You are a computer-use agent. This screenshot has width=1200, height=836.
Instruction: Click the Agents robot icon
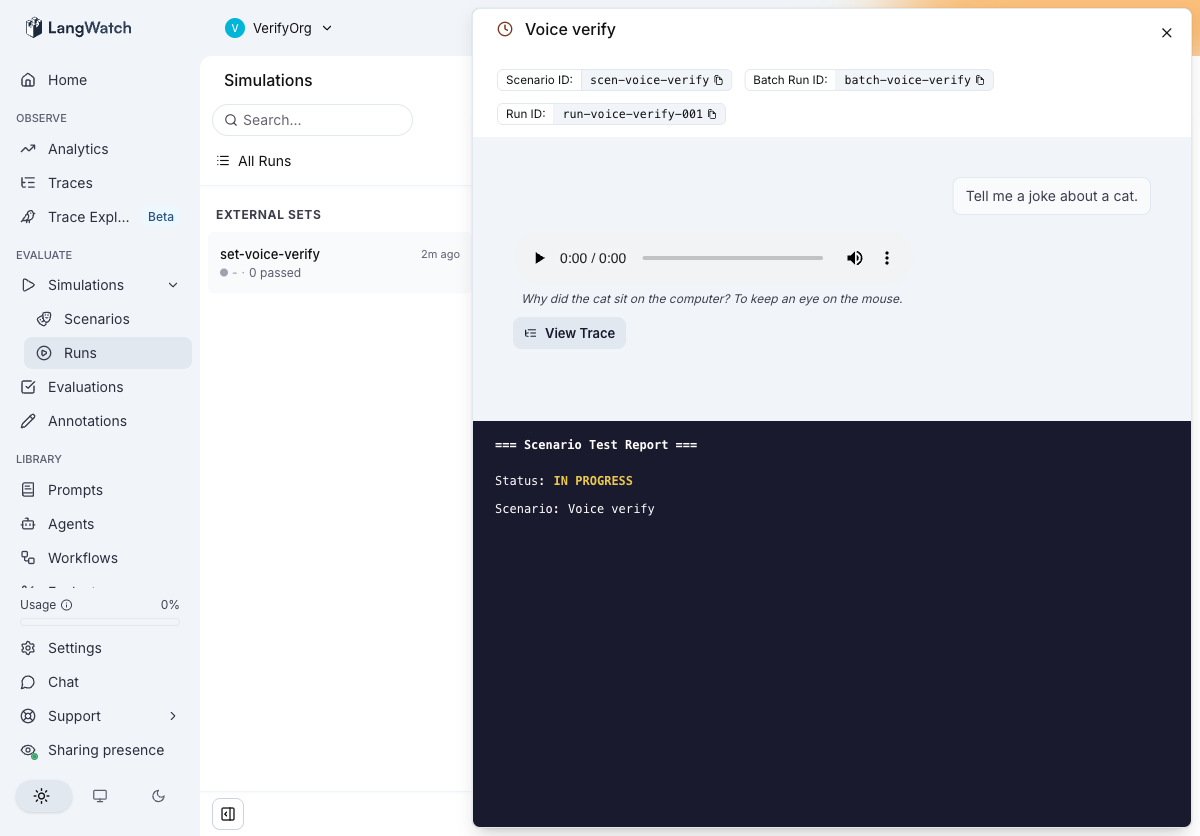click(28, 524)
